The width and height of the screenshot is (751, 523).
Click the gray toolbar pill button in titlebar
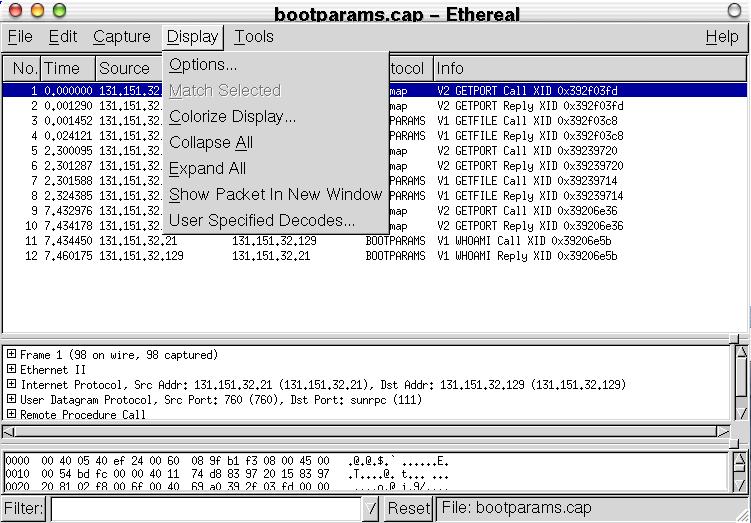click(x=734, y=10)
